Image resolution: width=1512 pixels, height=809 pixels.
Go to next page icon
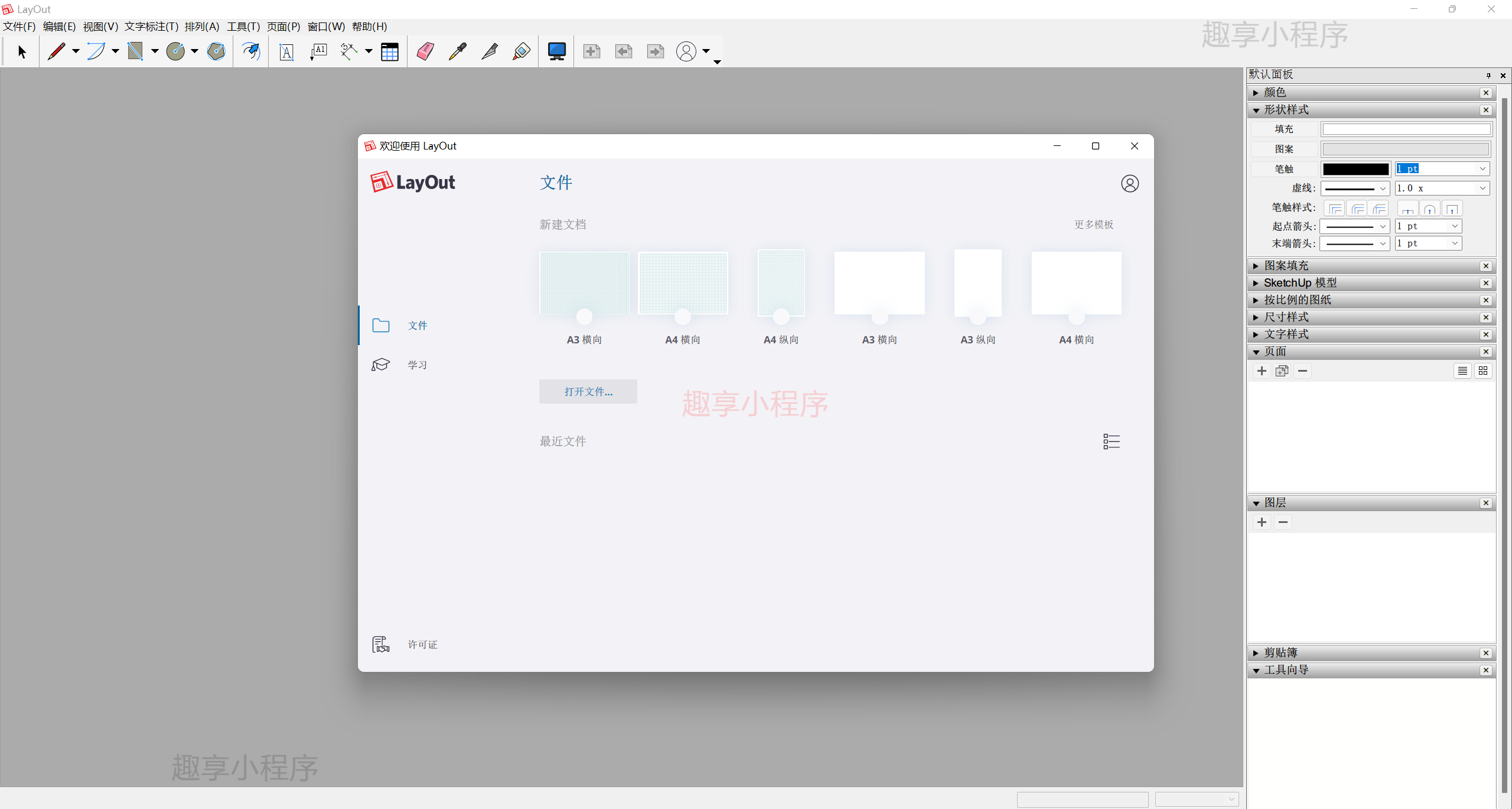tap(656, 51)
